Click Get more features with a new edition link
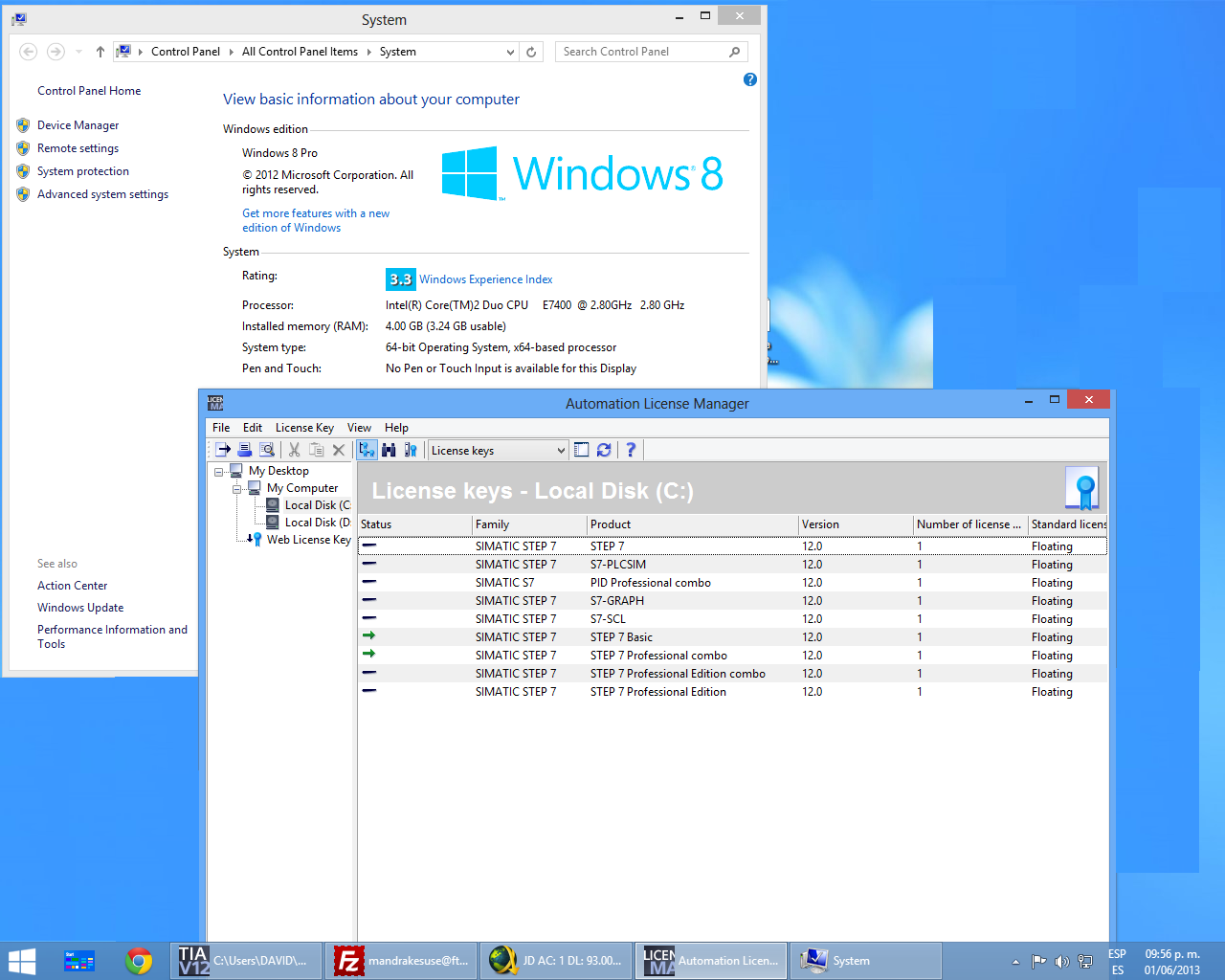The image size is (1225, 980). 316,220
